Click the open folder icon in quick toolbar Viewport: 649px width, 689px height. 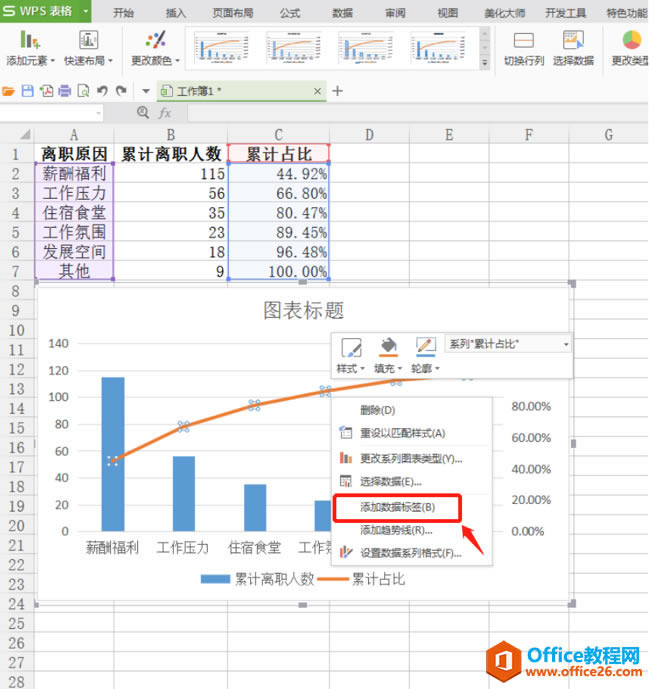point(8,91)
